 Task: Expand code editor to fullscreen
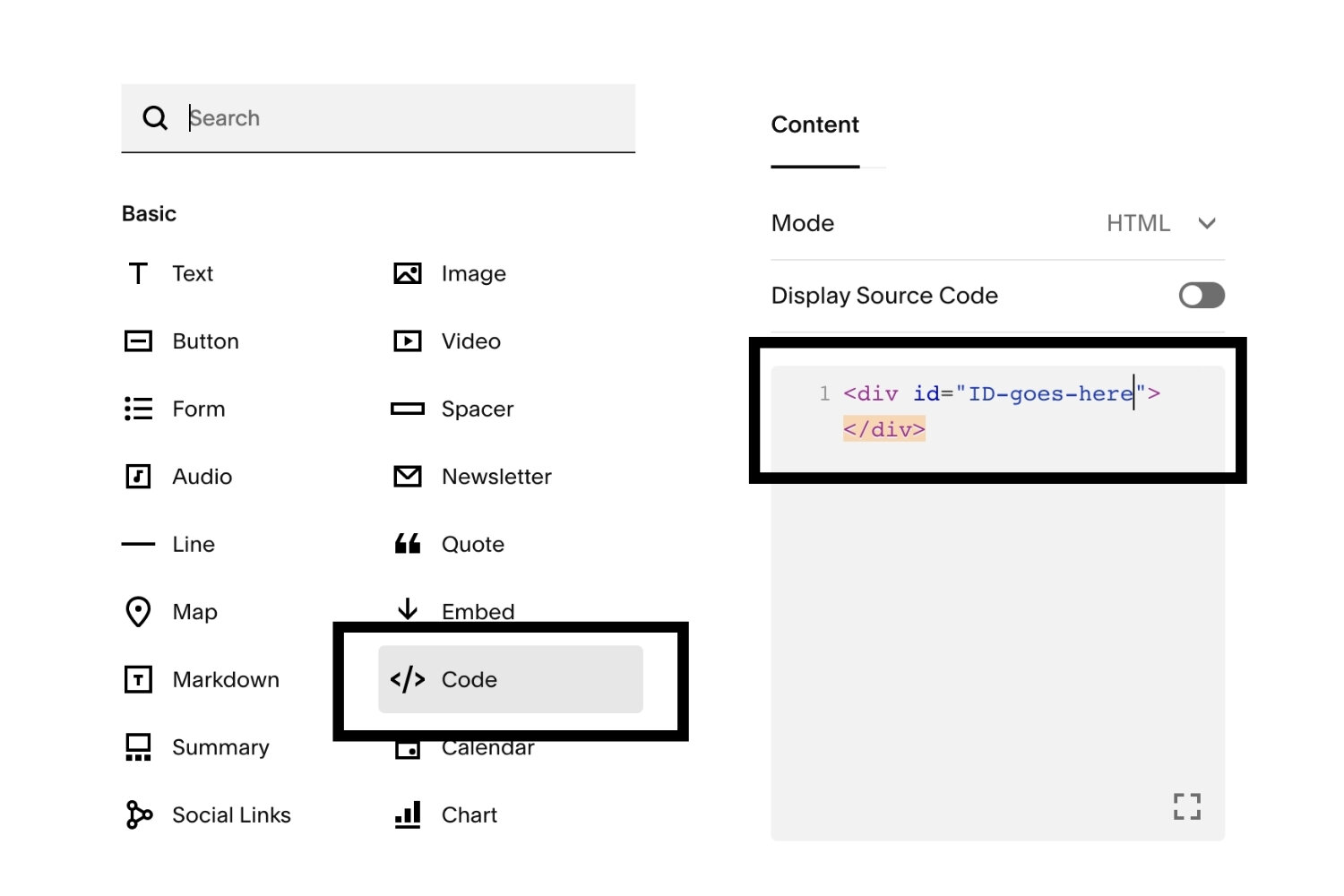coord(1186,806)
